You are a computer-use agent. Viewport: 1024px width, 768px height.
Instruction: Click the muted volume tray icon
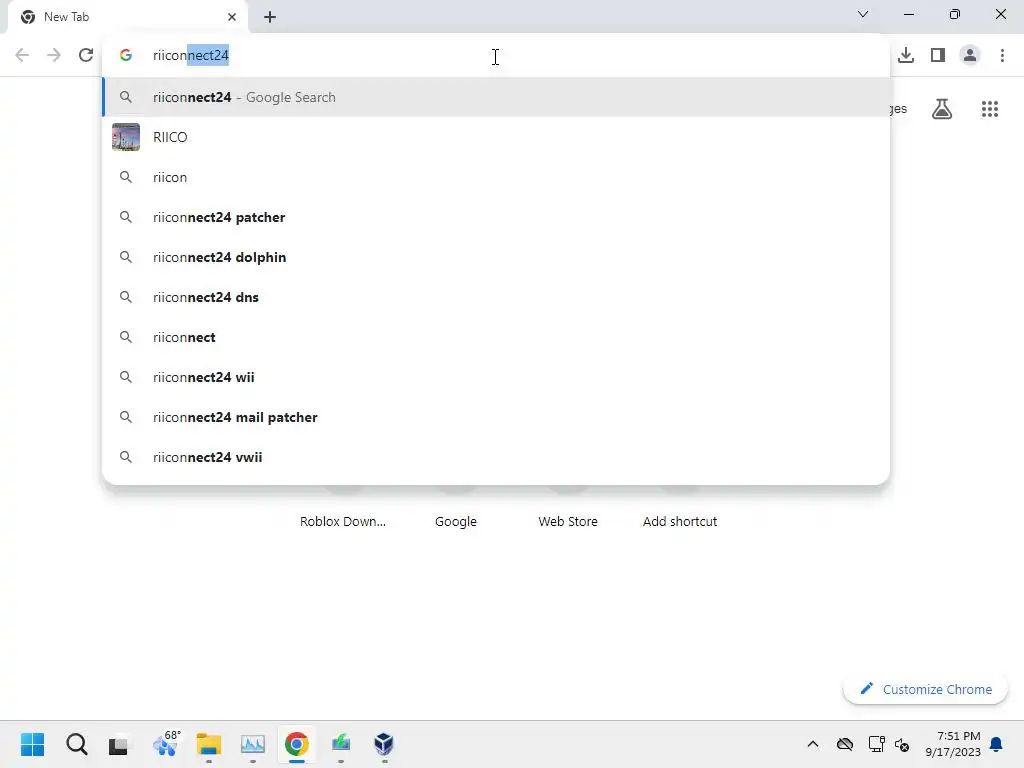click(902, 744)
